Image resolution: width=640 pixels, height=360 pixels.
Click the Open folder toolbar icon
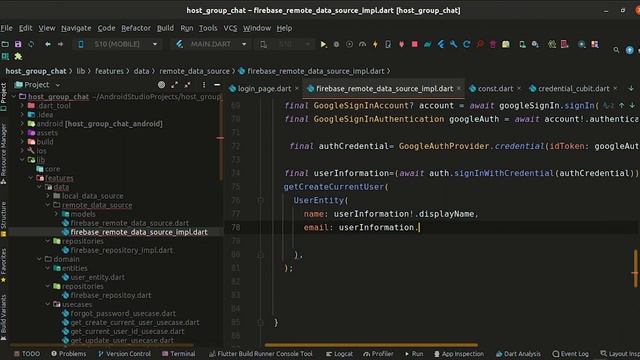tap(5, 44)
